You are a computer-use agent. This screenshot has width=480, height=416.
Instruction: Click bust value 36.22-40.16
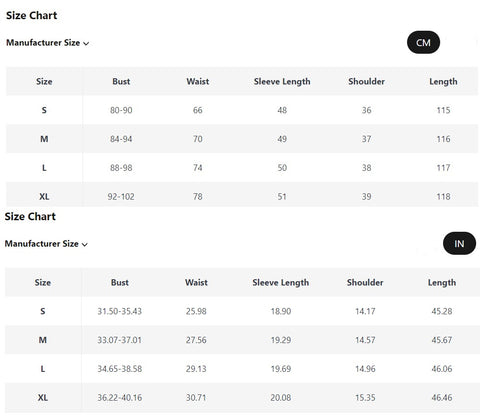(x=120, y=398)
